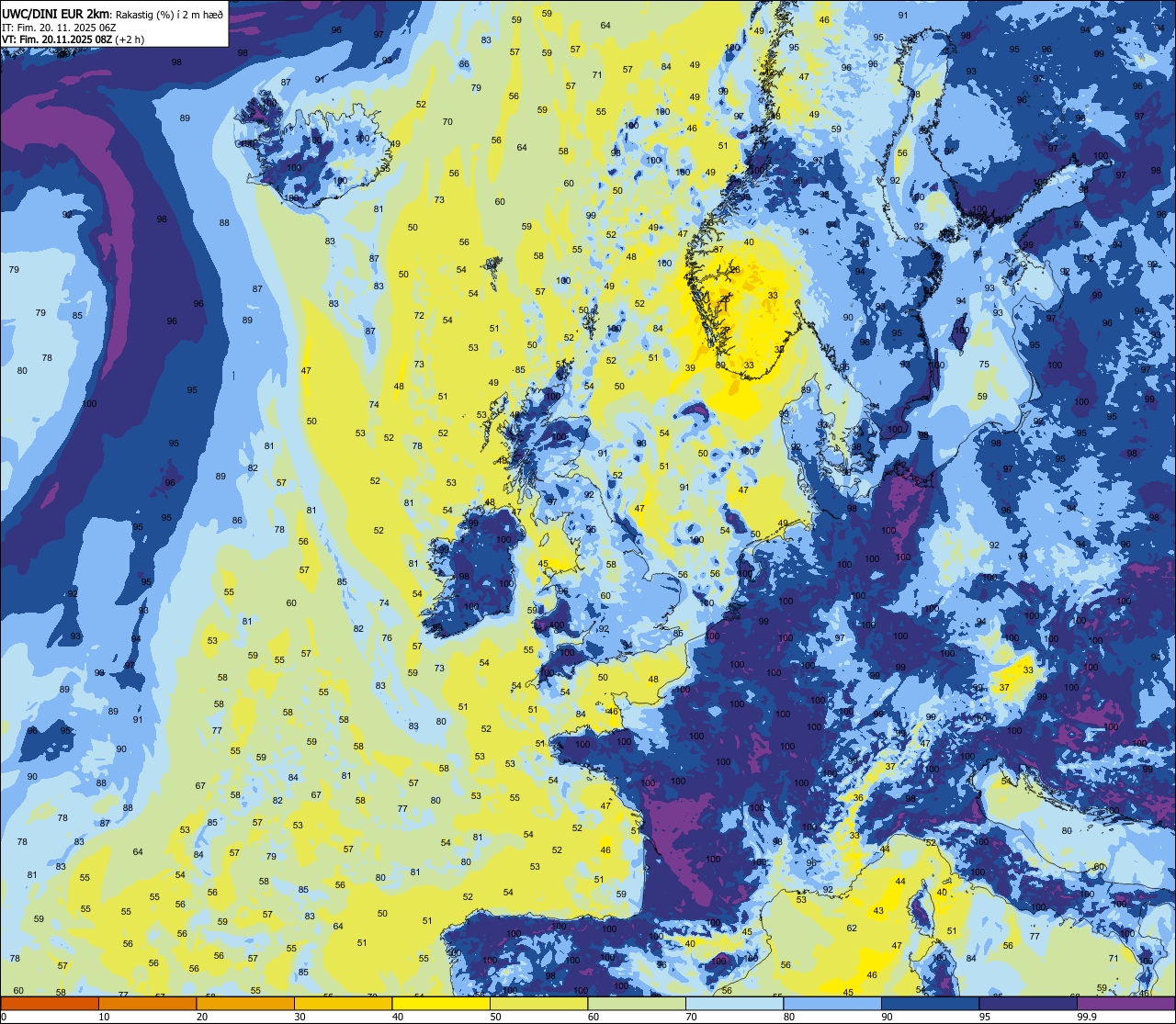Viewport: 1176px width, 1024px height.
Task: Click the '50' tick label on the legend scale
Action: [495, 1017]
